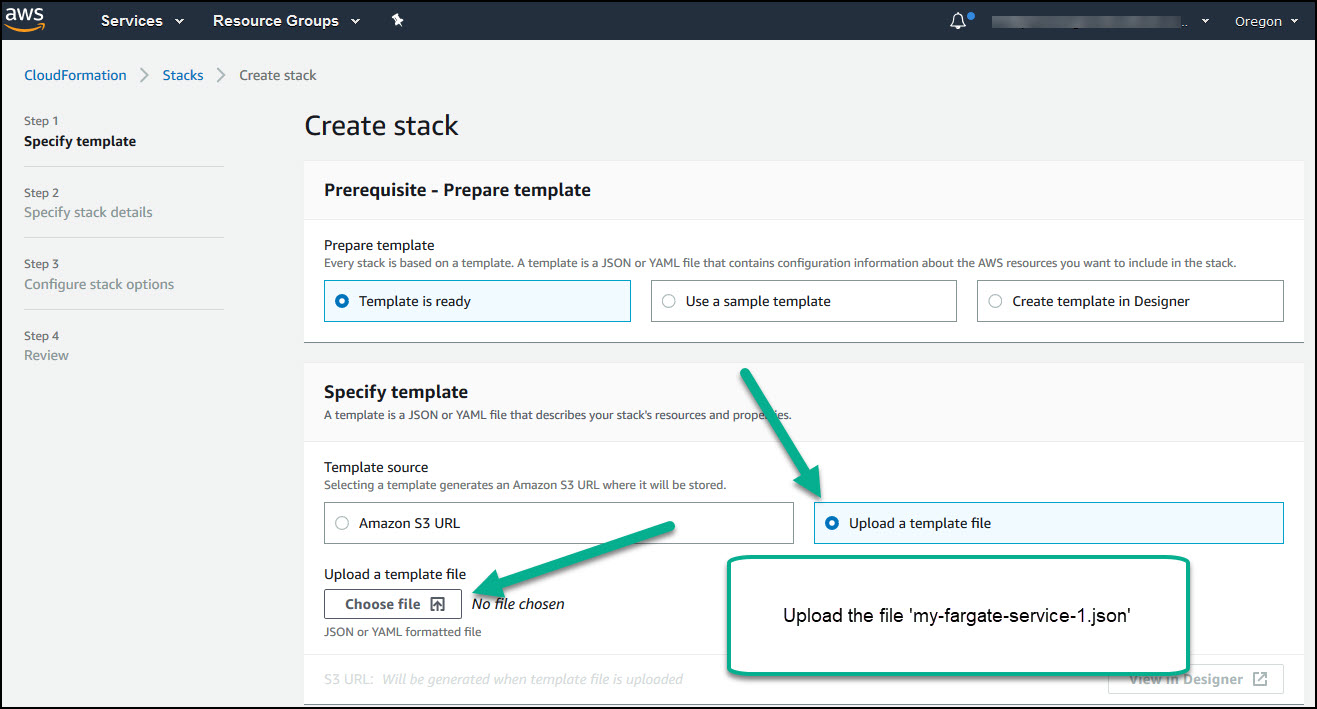Select the Amazon S3 URL source
Screen dimensions: 1317x709
pyautogui.click(x=558, y=523)
